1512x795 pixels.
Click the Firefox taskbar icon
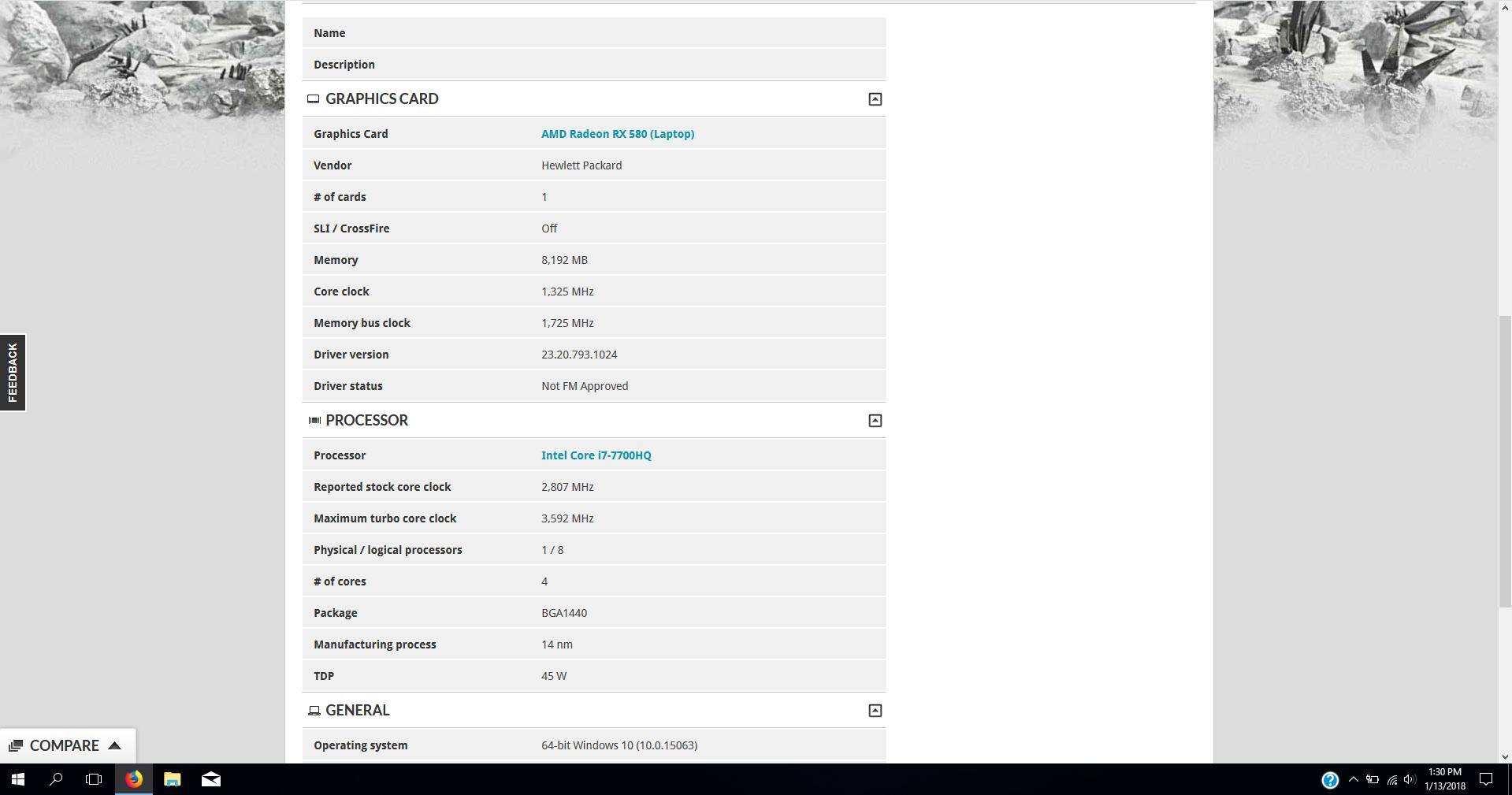(x=133, y=779)
